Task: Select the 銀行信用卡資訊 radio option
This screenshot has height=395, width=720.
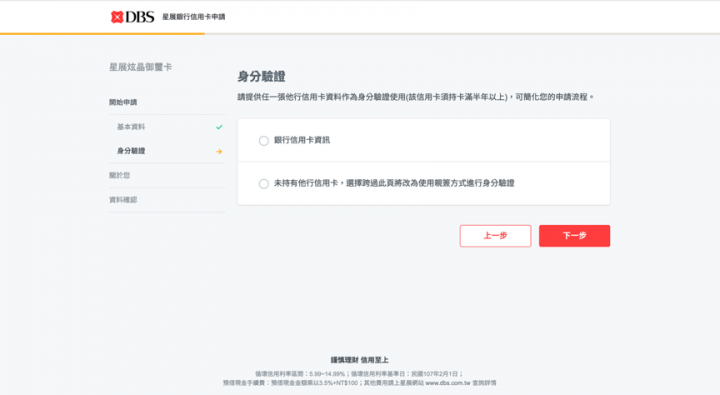Action: click(264, 141)
